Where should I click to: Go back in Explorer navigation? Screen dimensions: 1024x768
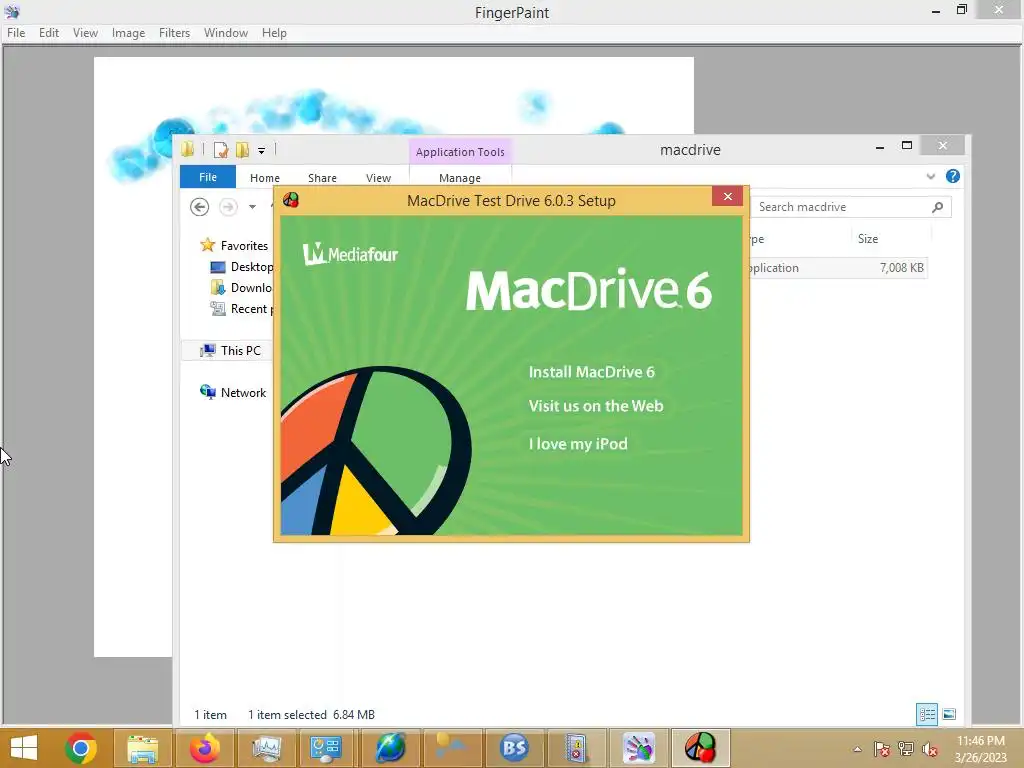(x=199, y=207)
